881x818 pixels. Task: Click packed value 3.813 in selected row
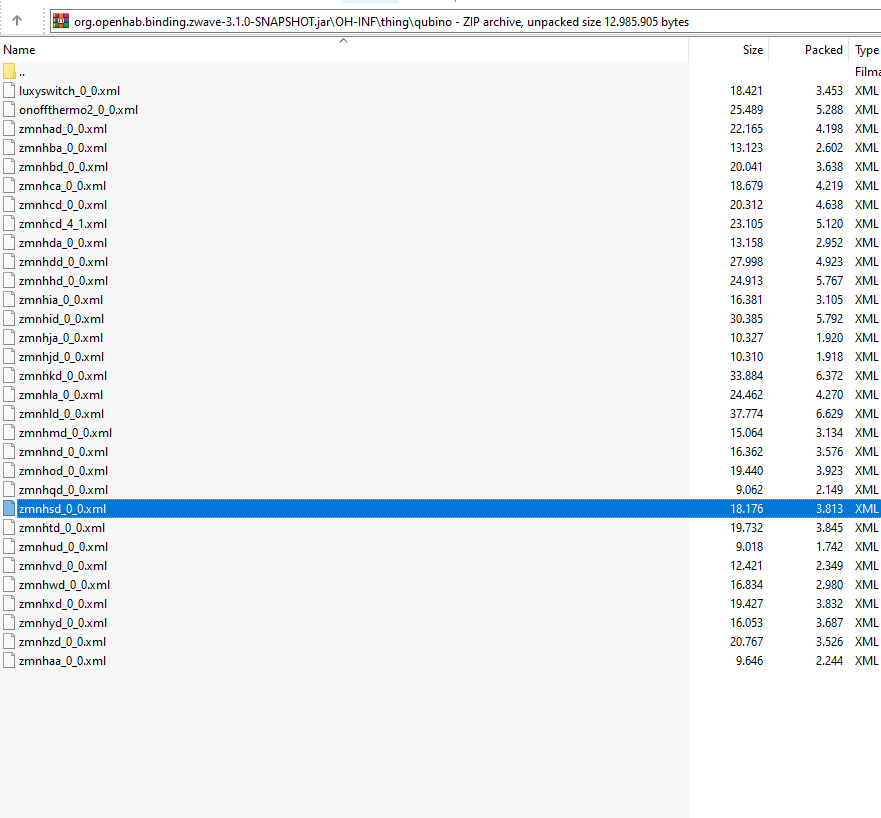[829, 509]
